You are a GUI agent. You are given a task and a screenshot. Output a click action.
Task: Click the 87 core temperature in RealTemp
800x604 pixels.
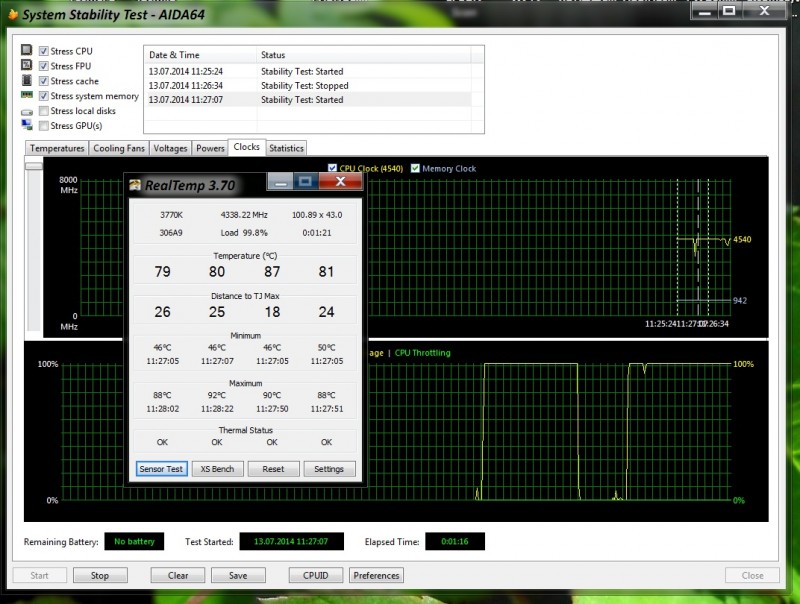click(272, 271)
